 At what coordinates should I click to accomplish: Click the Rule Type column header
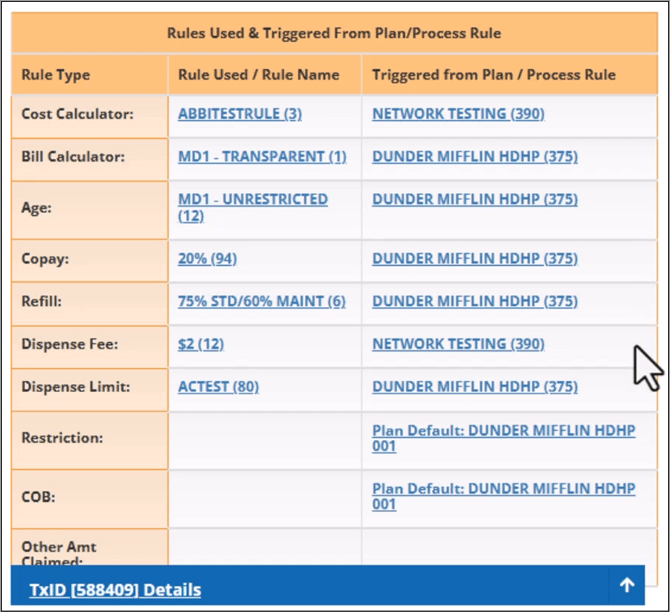[56, 75]
